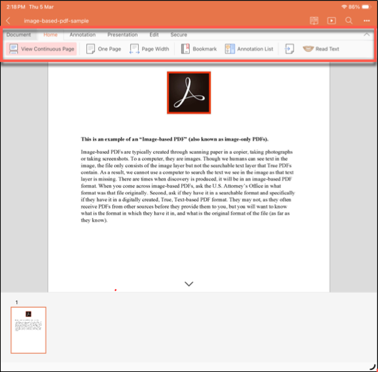The width and height of the screenshot is (378, 372).
Task: Click the Adobe Acrobat logo image in page
Action: pos(189,93)
